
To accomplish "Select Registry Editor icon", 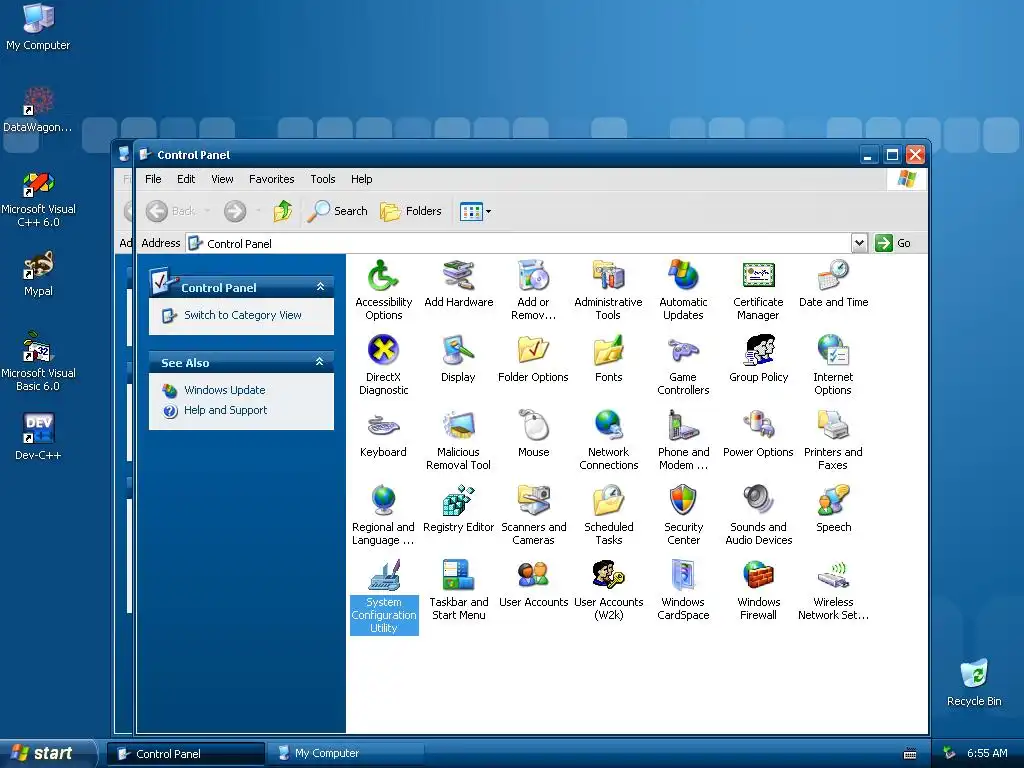I will tap(458, 509).
